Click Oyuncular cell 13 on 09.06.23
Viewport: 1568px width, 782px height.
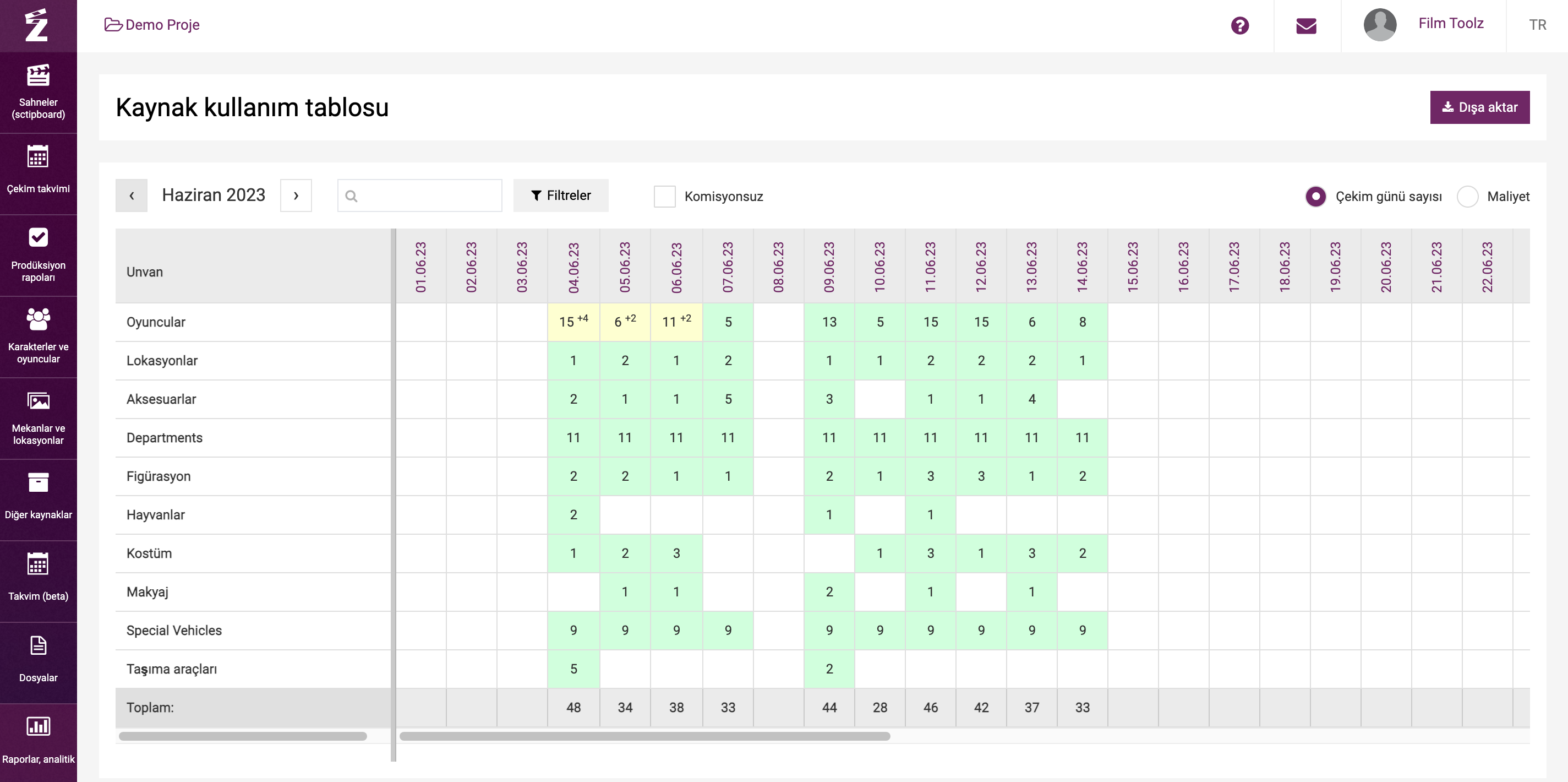coord(829,322)
